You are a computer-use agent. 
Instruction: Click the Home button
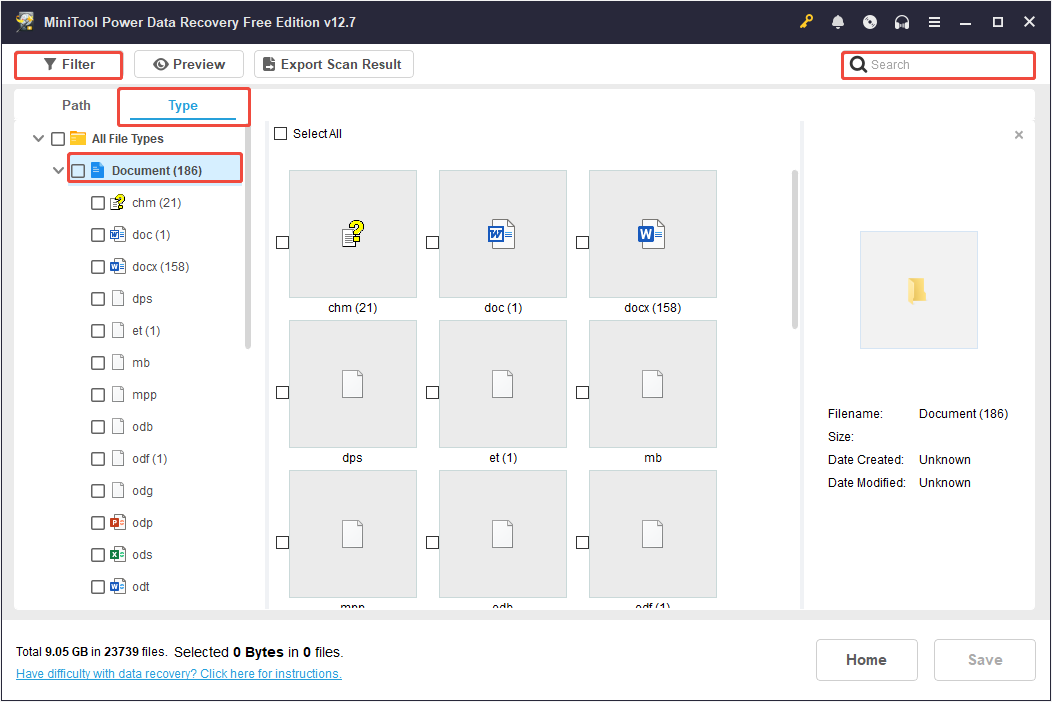[x=866, y=659]
